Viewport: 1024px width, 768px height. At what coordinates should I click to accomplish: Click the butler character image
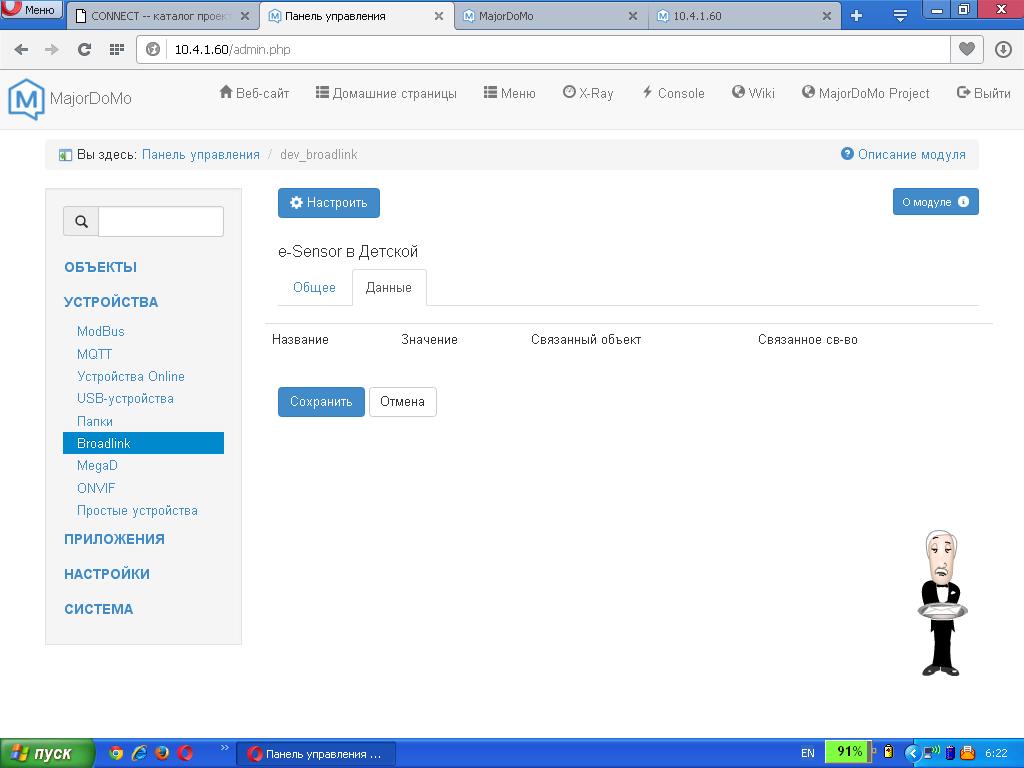pyautogui.click(x=941, y=603)
